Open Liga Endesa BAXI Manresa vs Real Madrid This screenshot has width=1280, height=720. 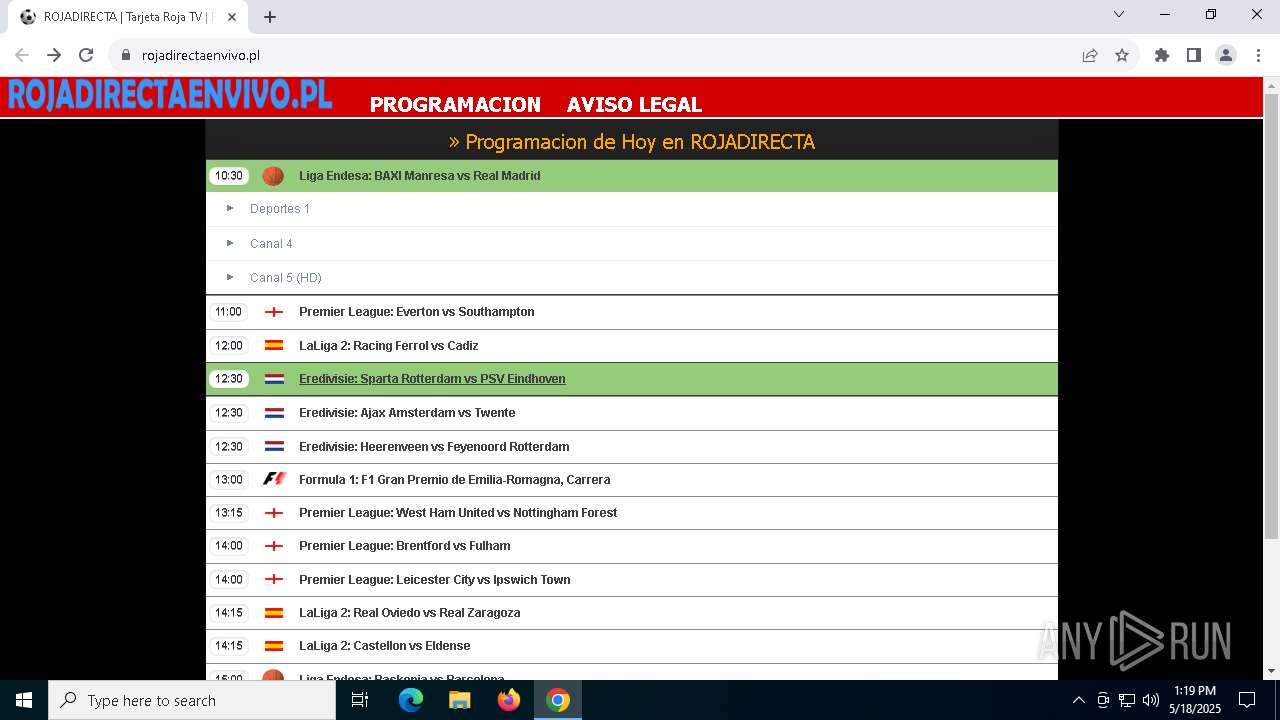pos(419,176)
